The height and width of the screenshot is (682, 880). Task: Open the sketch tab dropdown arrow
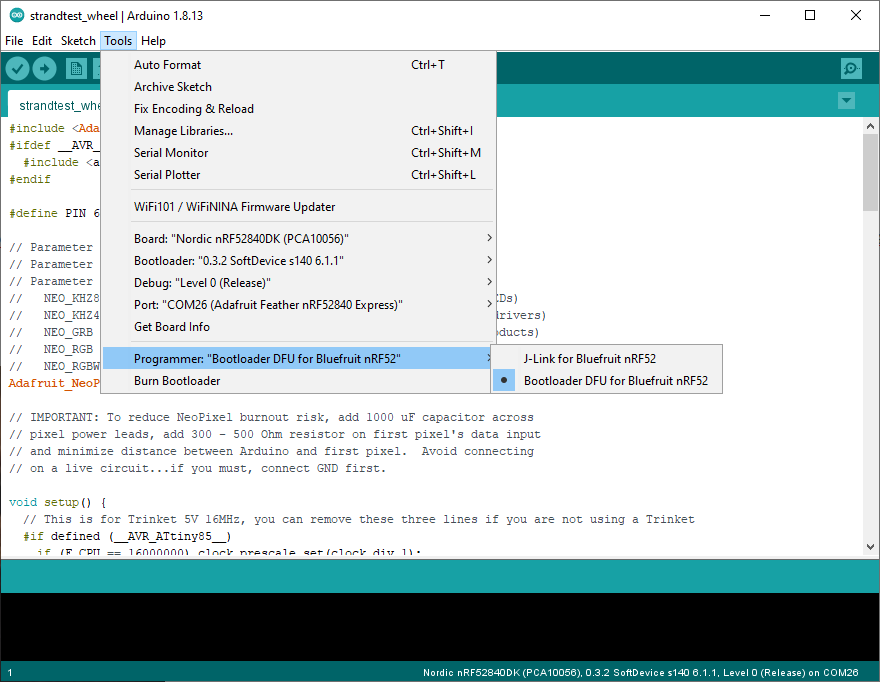click(x=847, y=101)
